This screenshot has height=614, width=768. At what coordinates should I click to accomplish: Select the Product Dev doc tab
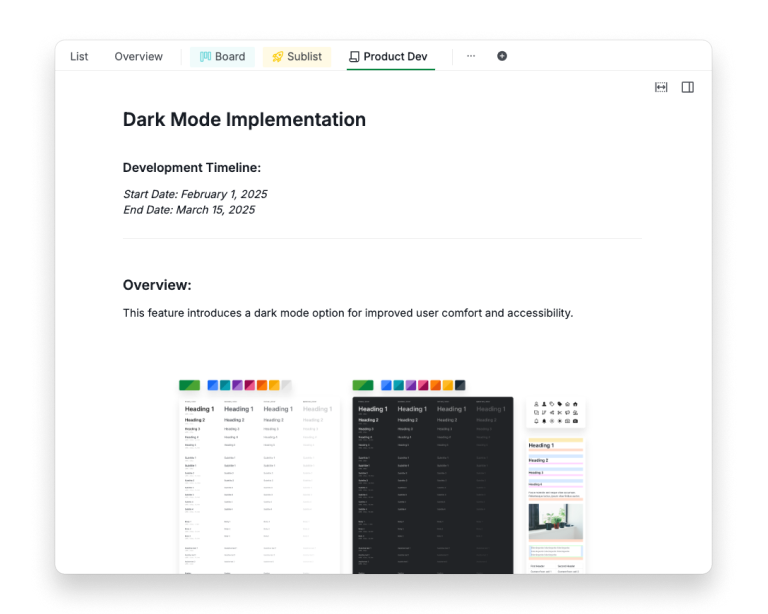coord(388,57)
